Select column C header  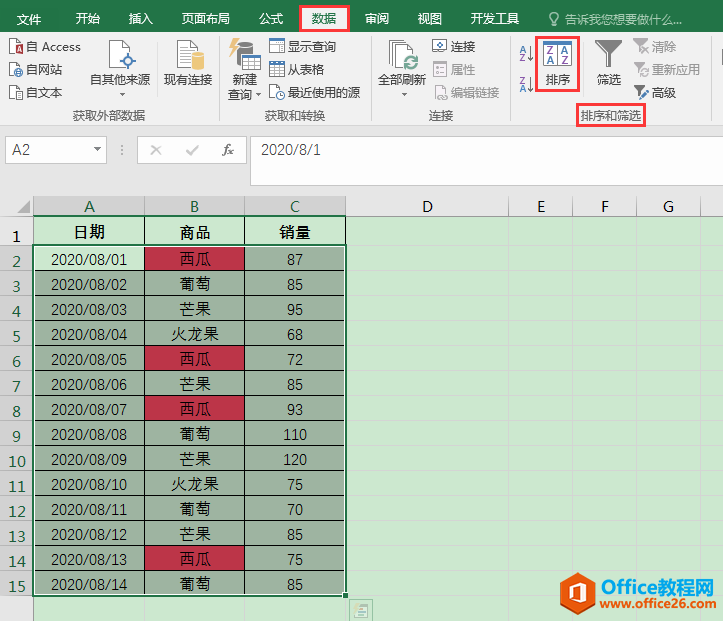(295, 206)
